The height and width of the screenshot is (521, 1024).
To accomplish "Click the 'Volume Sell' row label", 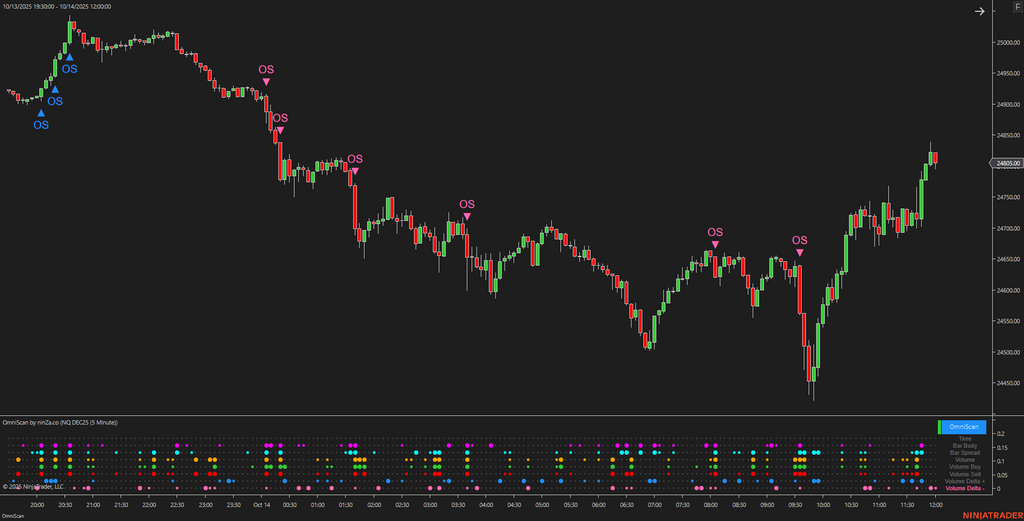I will pyautogui.click(x=965, y=474).
